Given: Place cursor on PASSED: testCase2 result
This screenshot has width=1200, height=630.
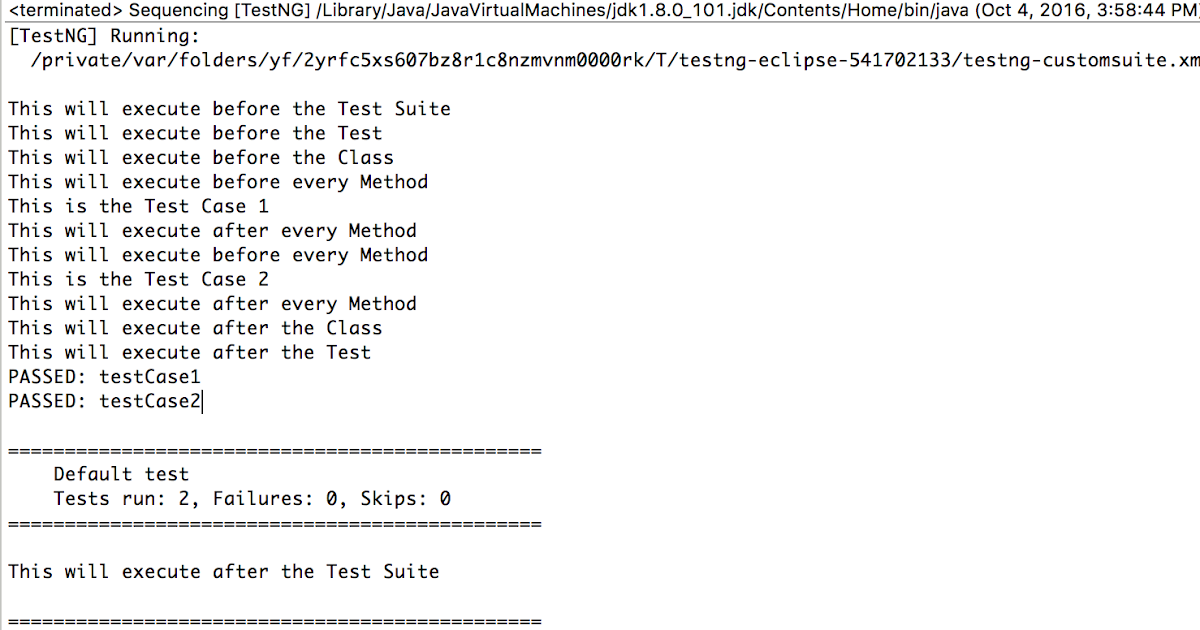Looking at the screenshot, I should (104, 401).
